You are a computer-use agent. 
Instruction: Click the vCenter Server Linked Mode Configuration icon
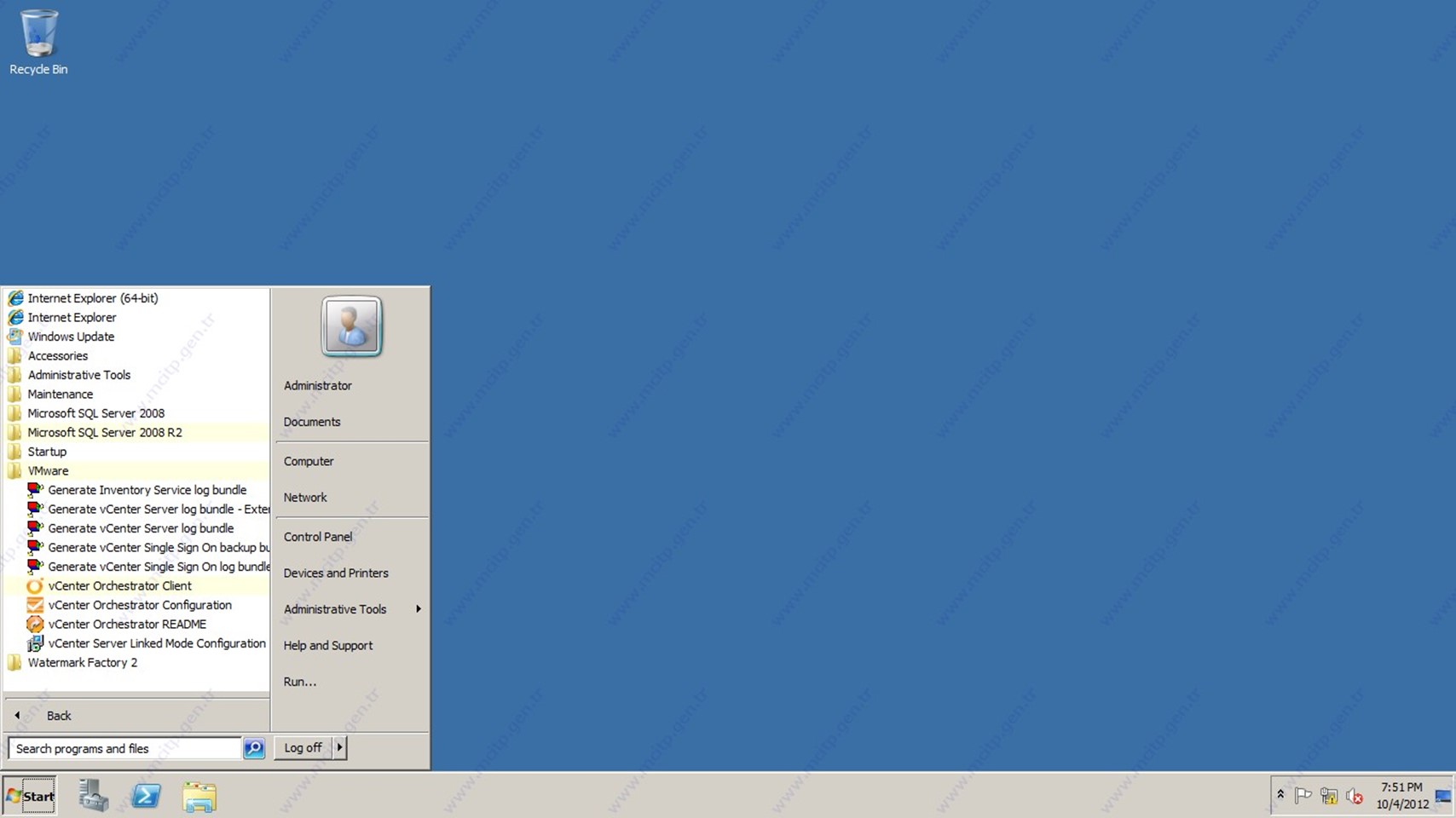35,643
